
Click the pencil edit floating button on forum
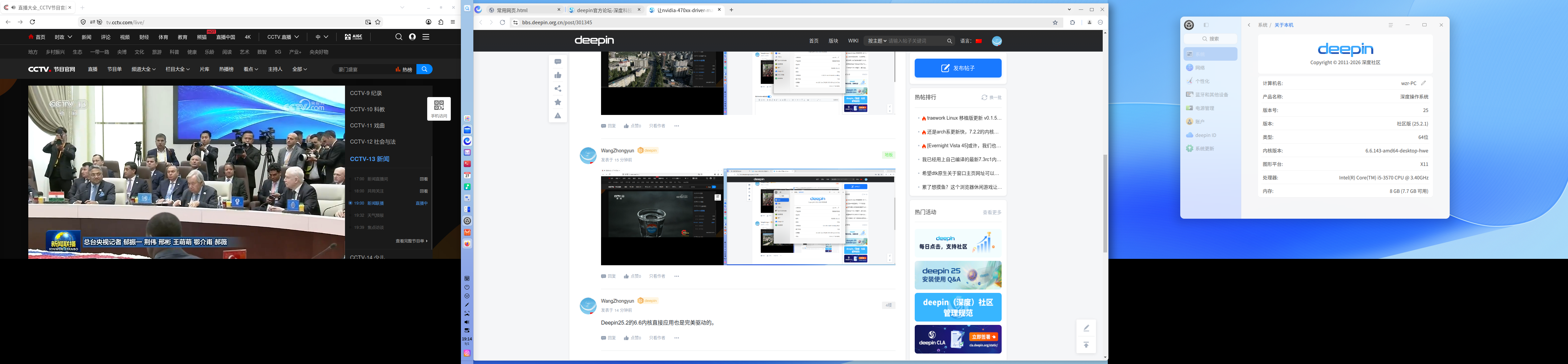tap(1086, 328)
